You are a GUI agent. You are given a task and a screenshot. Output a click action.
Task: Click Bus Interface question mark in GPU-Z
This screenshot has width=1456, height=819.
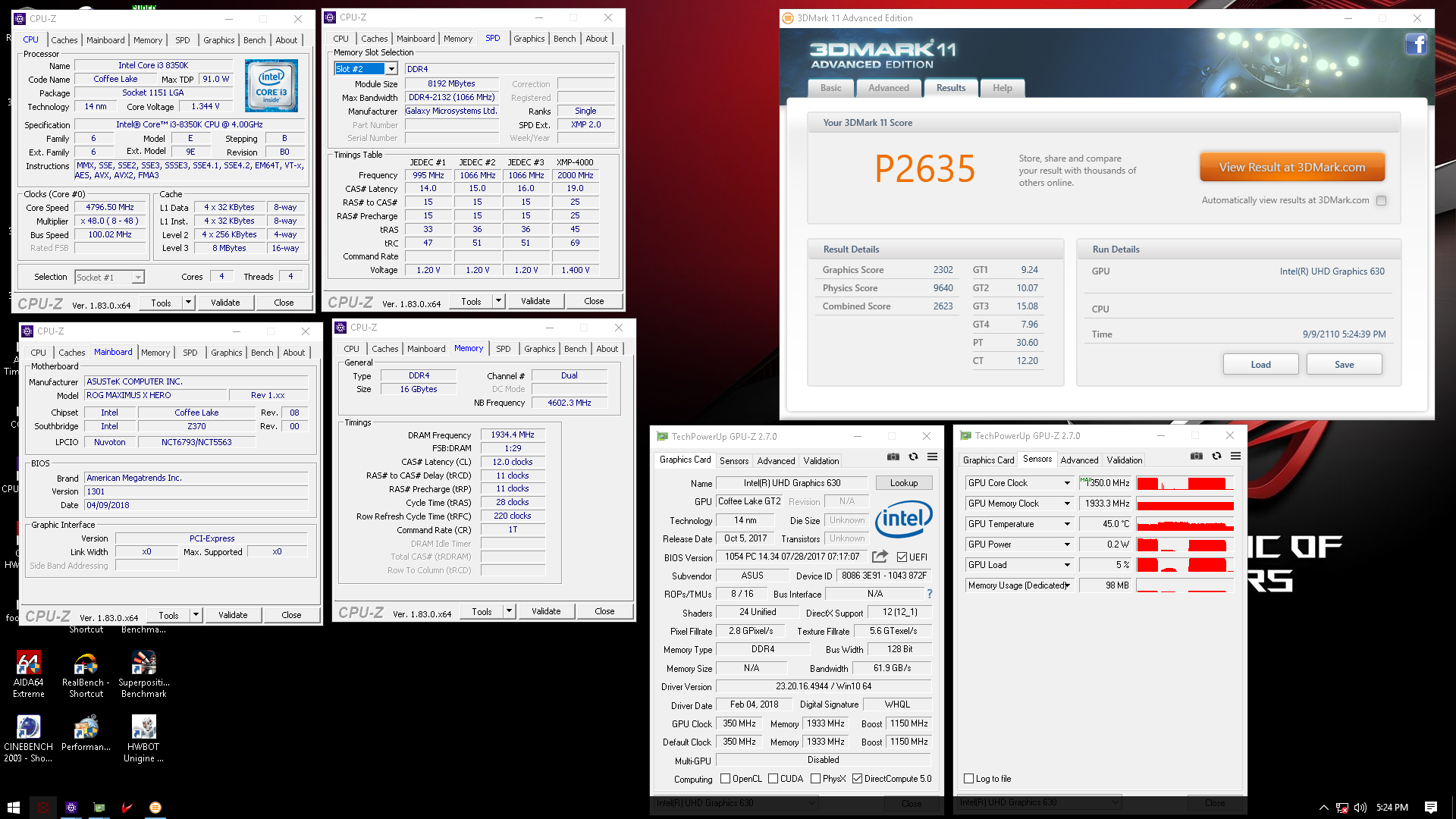930,594
